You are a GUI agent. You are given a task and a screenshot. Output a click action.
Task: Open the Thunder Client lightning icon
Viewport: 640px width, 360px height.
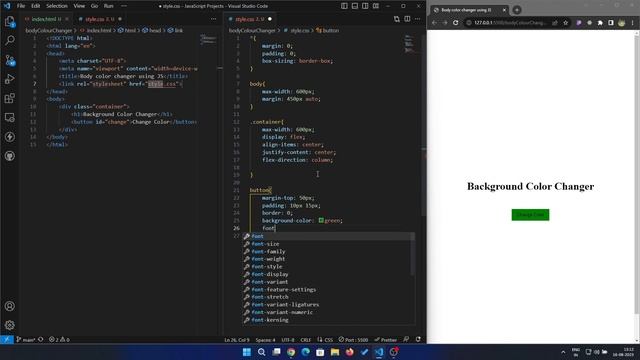(x=10, y=137)
